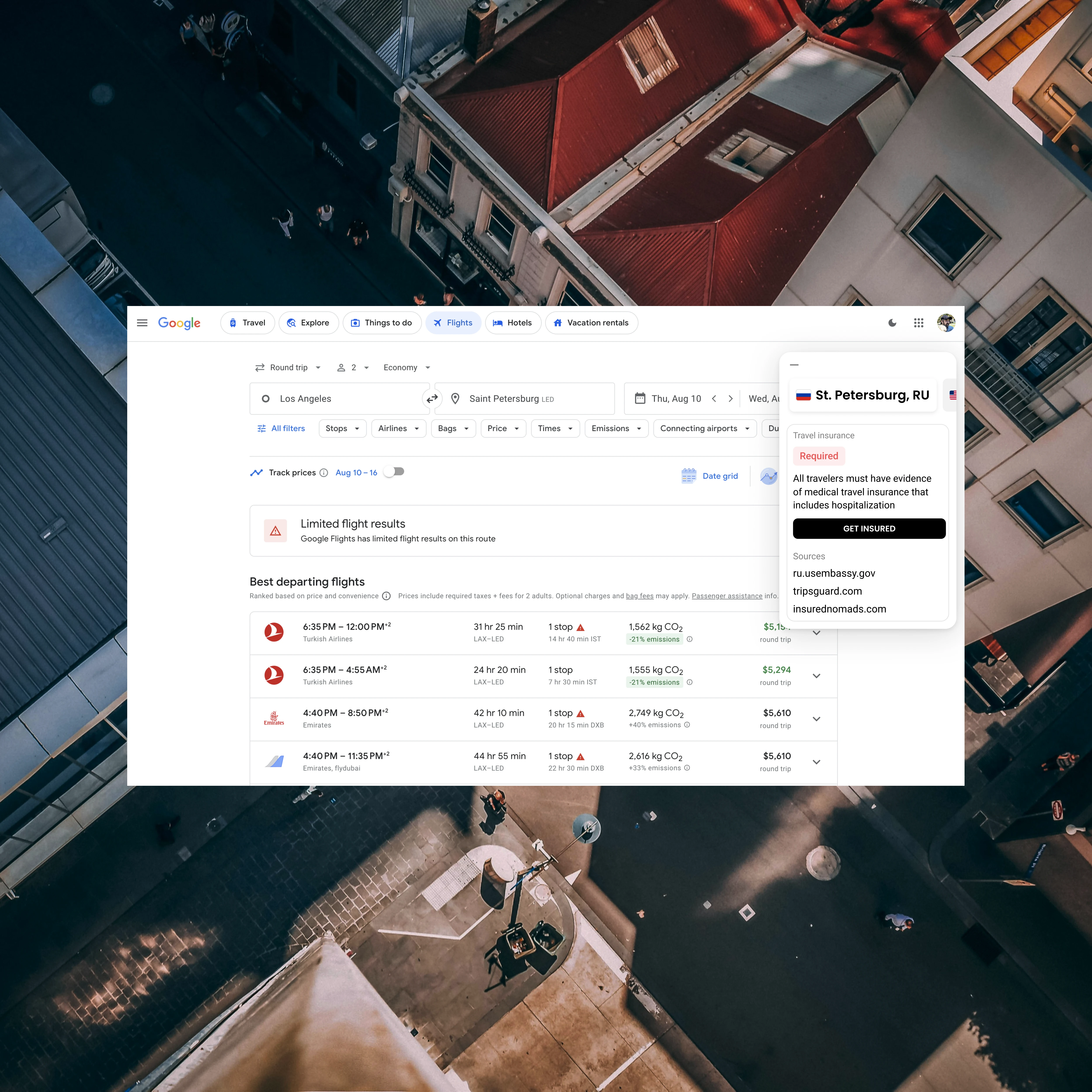Click info icon beside +33% emissions
This screenshot has width=1092, height=1092.
(x=687, y=768)
